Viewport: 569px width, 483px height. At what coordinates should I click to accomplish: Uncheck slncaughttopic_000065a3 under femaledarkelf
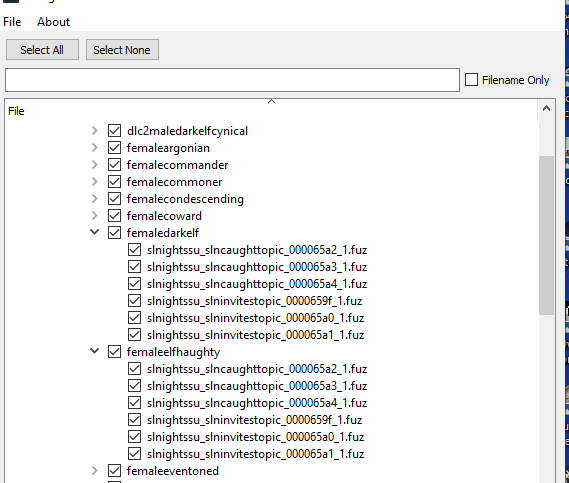[x=134, y=267]
